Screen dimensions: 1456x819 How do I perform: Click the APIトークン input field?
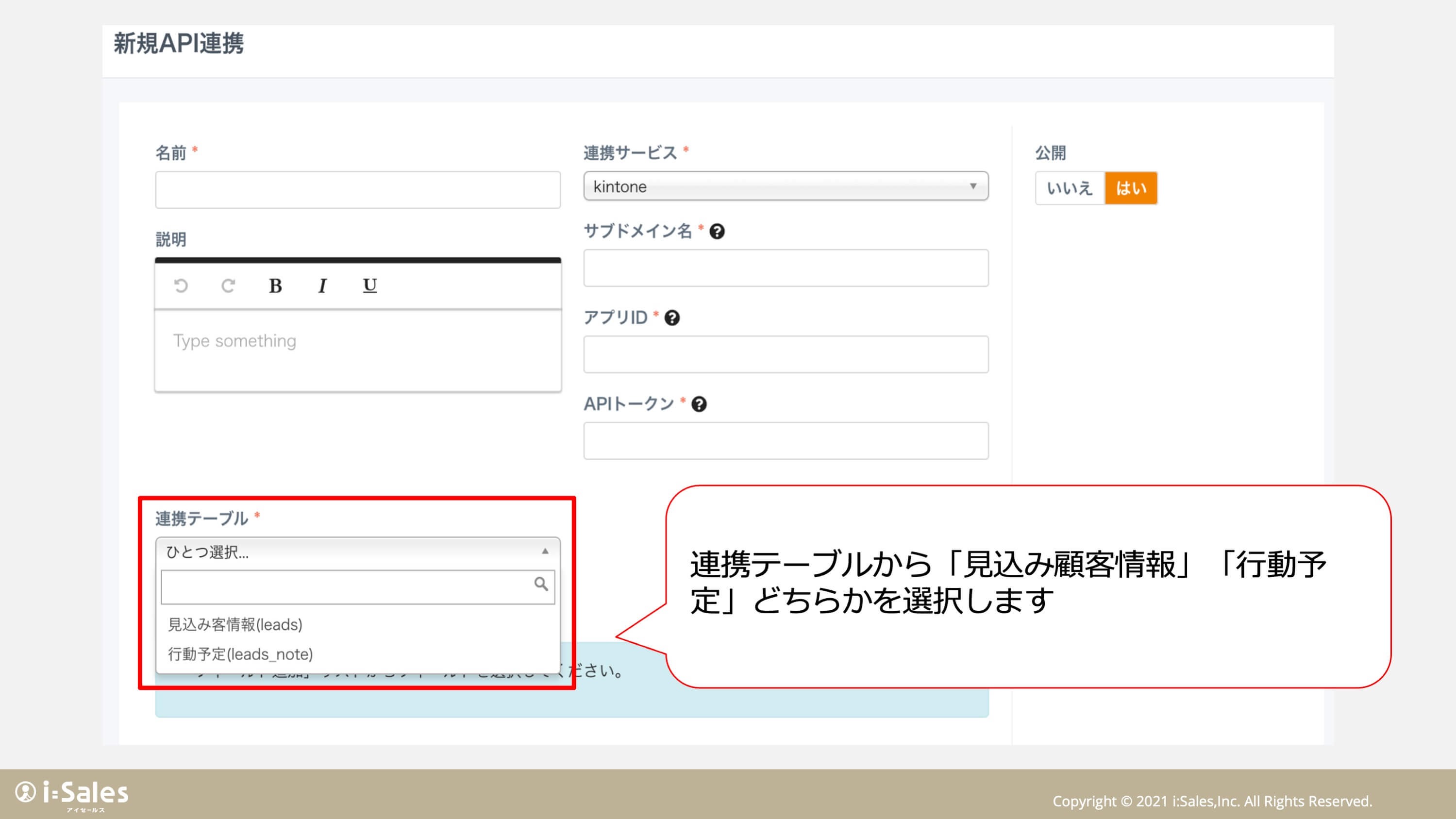pyautogui.click(x=786, y=441)
